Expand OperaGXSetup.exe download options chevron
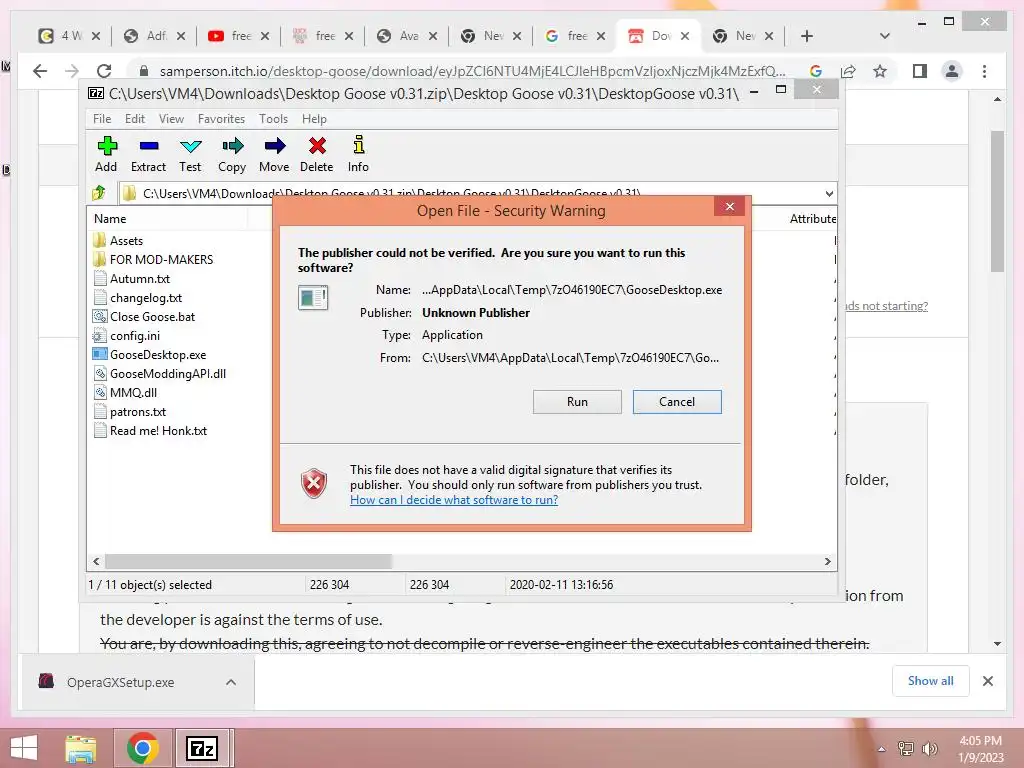This screenshot has width=1024, height=768. (x=231, y=682)
